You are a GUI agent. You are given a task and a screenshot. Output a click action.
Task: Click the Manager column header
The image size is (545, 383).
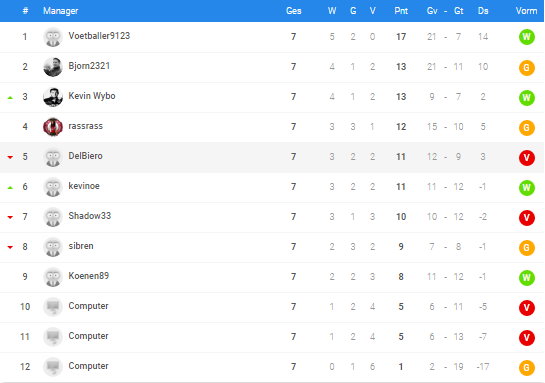point(60,11)
